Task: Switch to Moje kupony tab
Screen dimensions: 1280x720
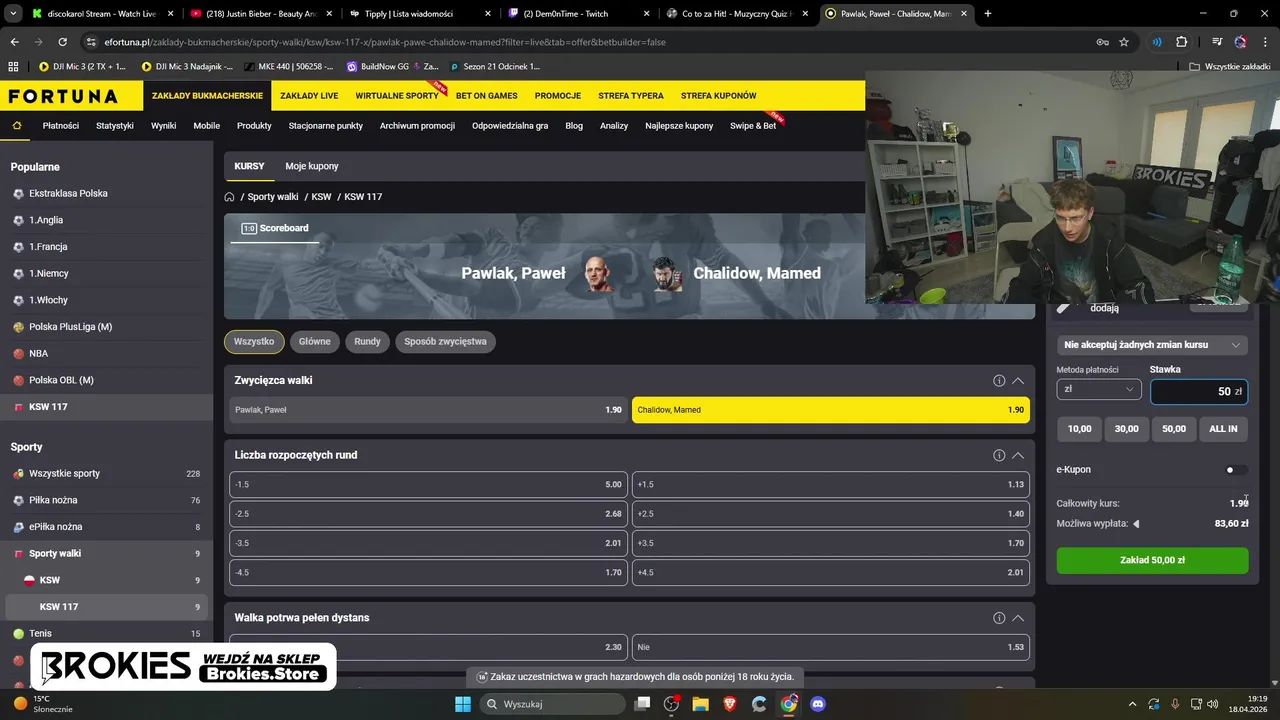Action: (x=312, y=166)
